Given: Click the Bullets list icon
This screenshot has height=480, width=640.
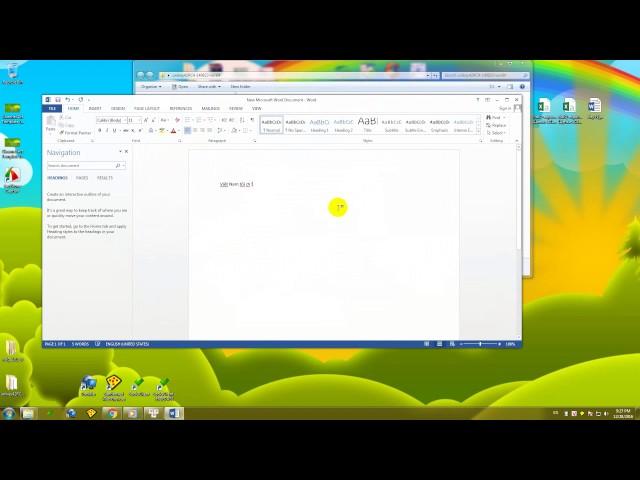Looking at the screenshot, I should (x=187, y=120).
